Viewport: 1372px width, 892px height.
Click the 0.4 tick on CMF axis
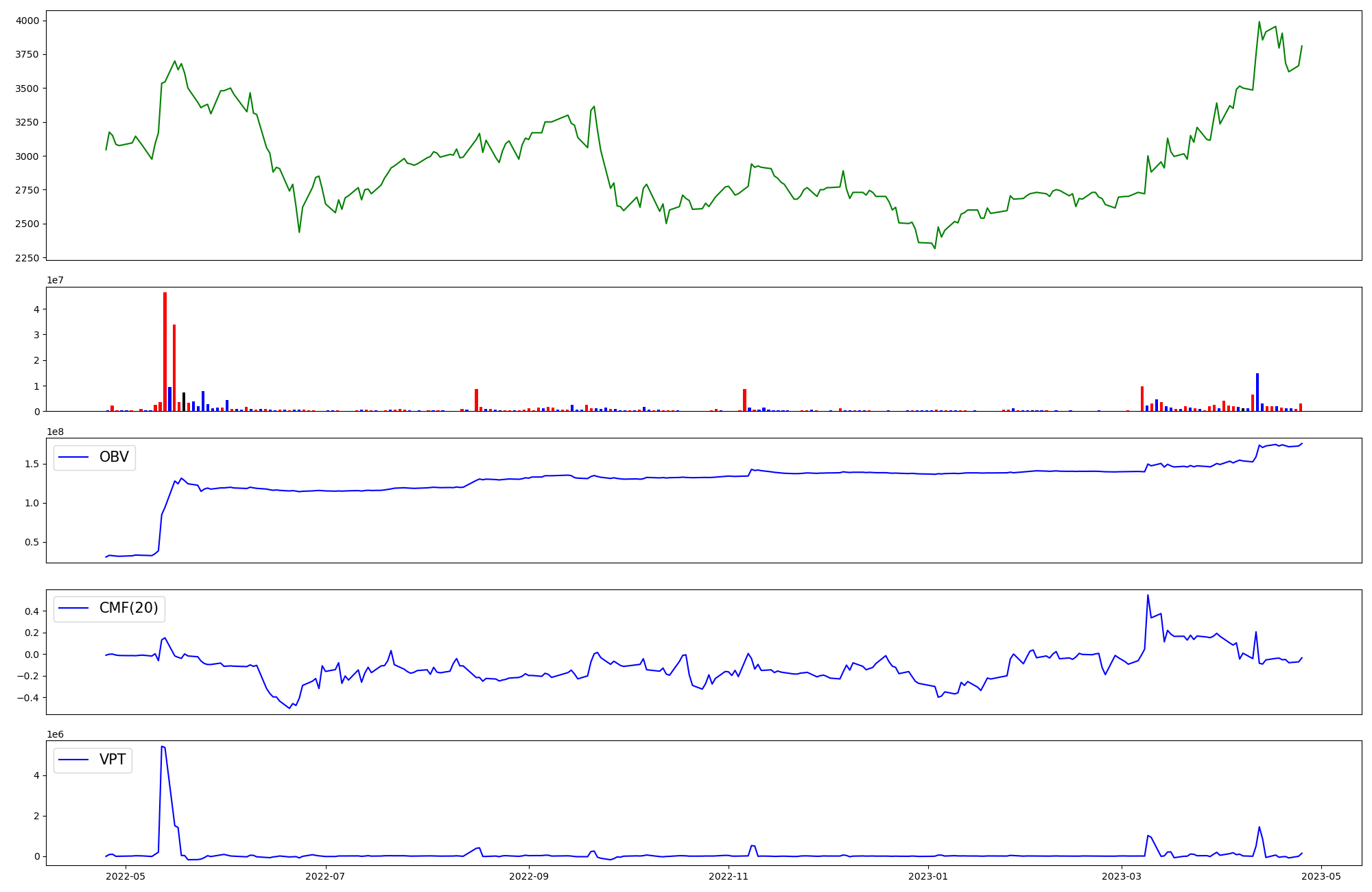32,611
